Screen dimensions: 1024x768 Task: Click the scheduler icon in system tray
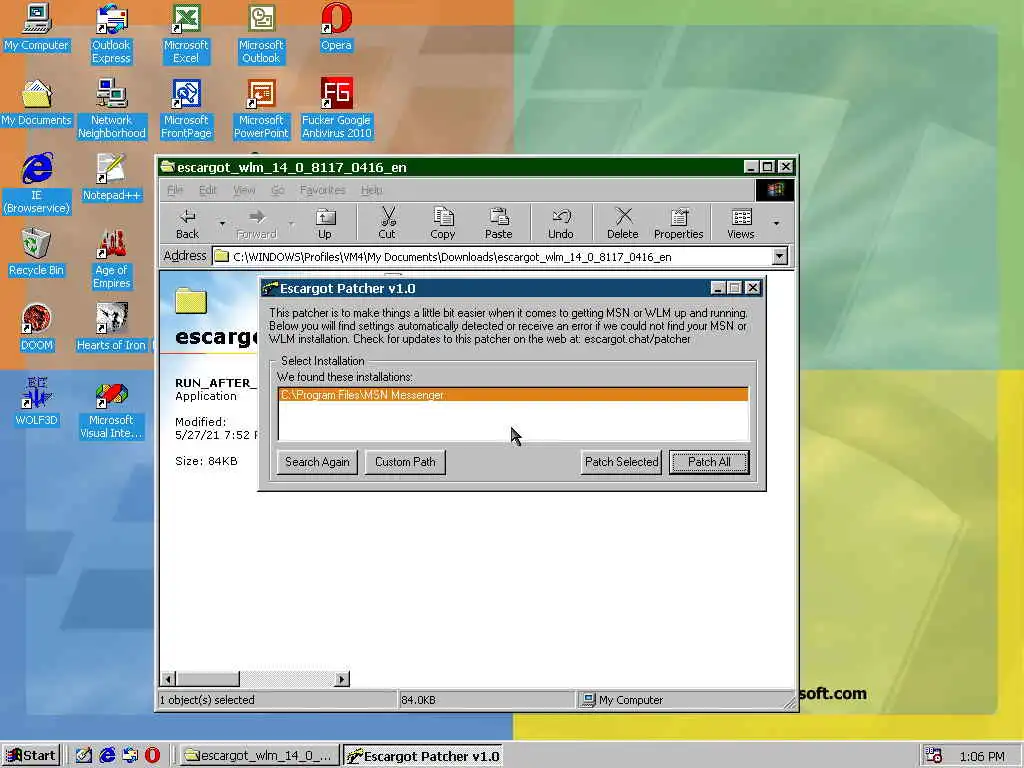point(933,756)
